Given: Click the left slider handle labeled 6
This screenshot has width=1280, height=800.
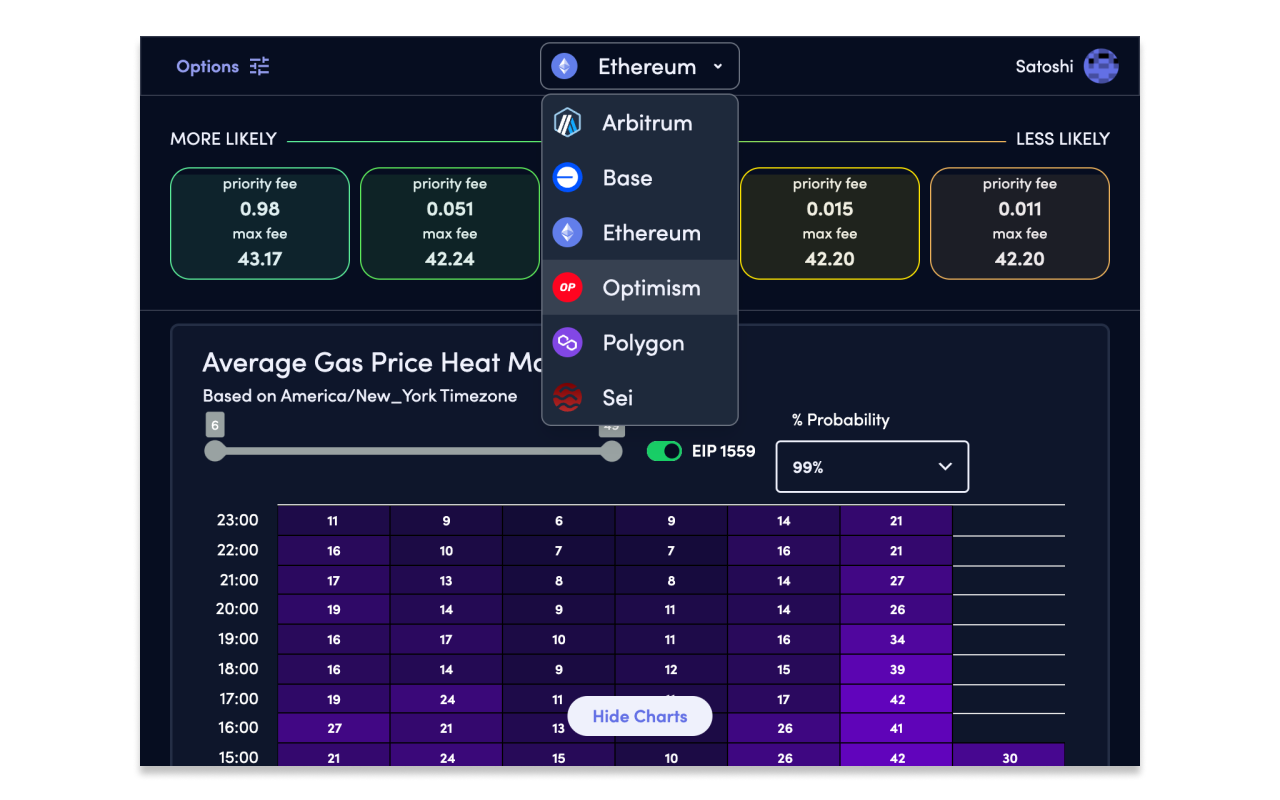Looking at the screenshot, I should pos(215,451).
